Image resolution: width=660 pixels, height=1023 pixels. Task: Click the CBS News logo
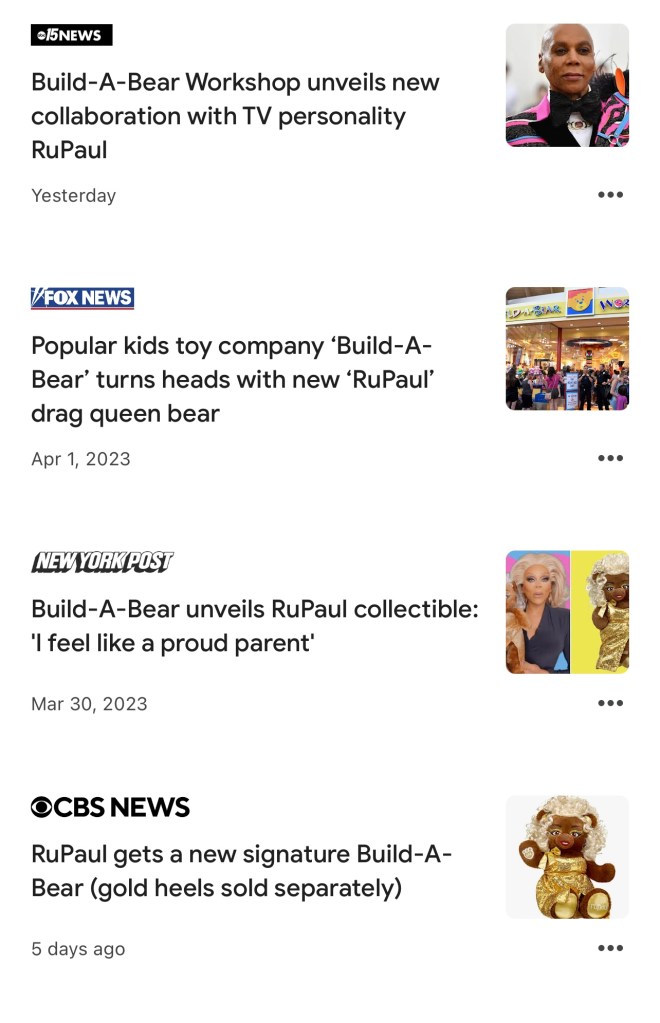click(x=110, y=807)
